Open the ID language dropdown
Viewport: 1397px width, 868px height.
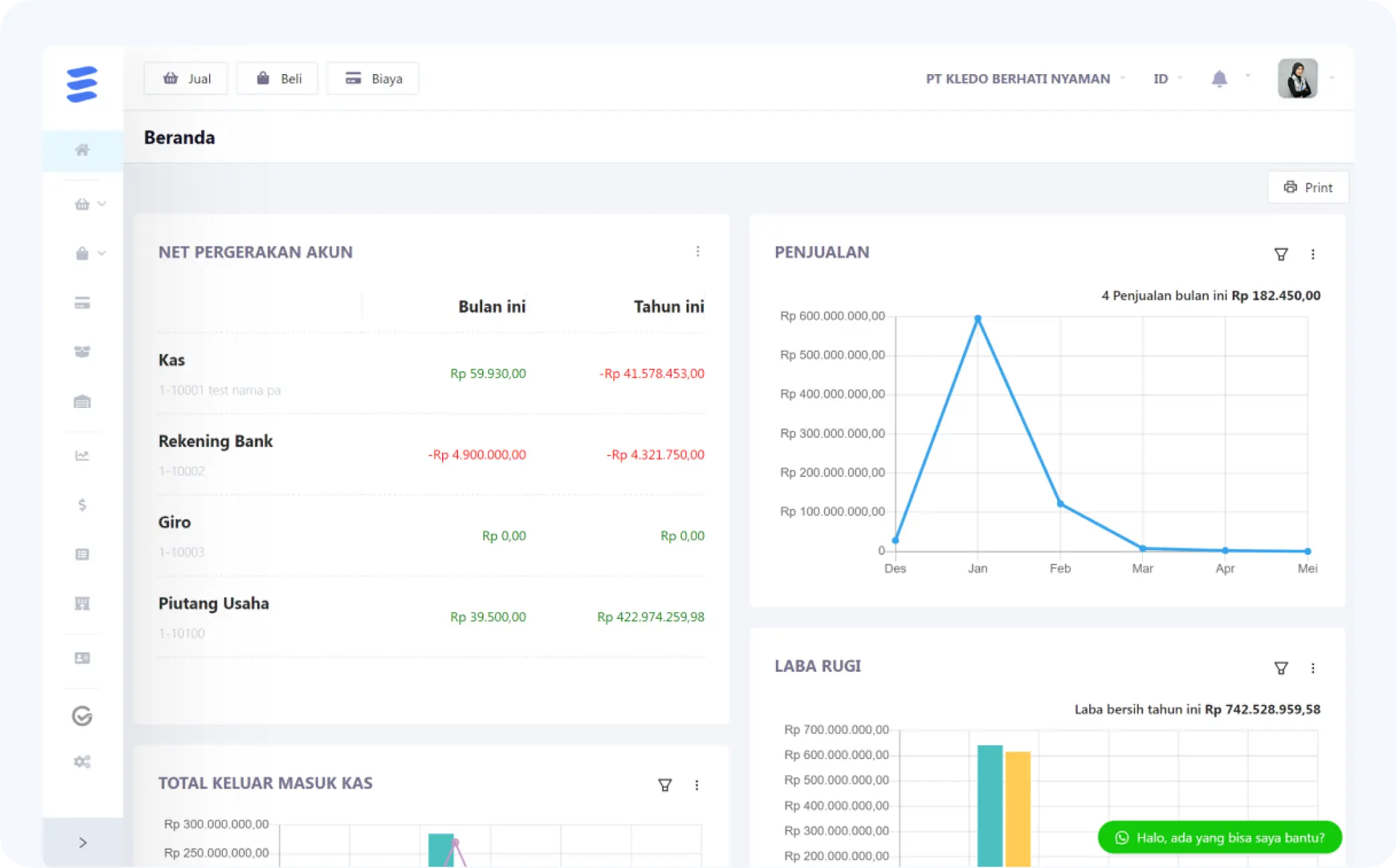tap(1168, 79)
